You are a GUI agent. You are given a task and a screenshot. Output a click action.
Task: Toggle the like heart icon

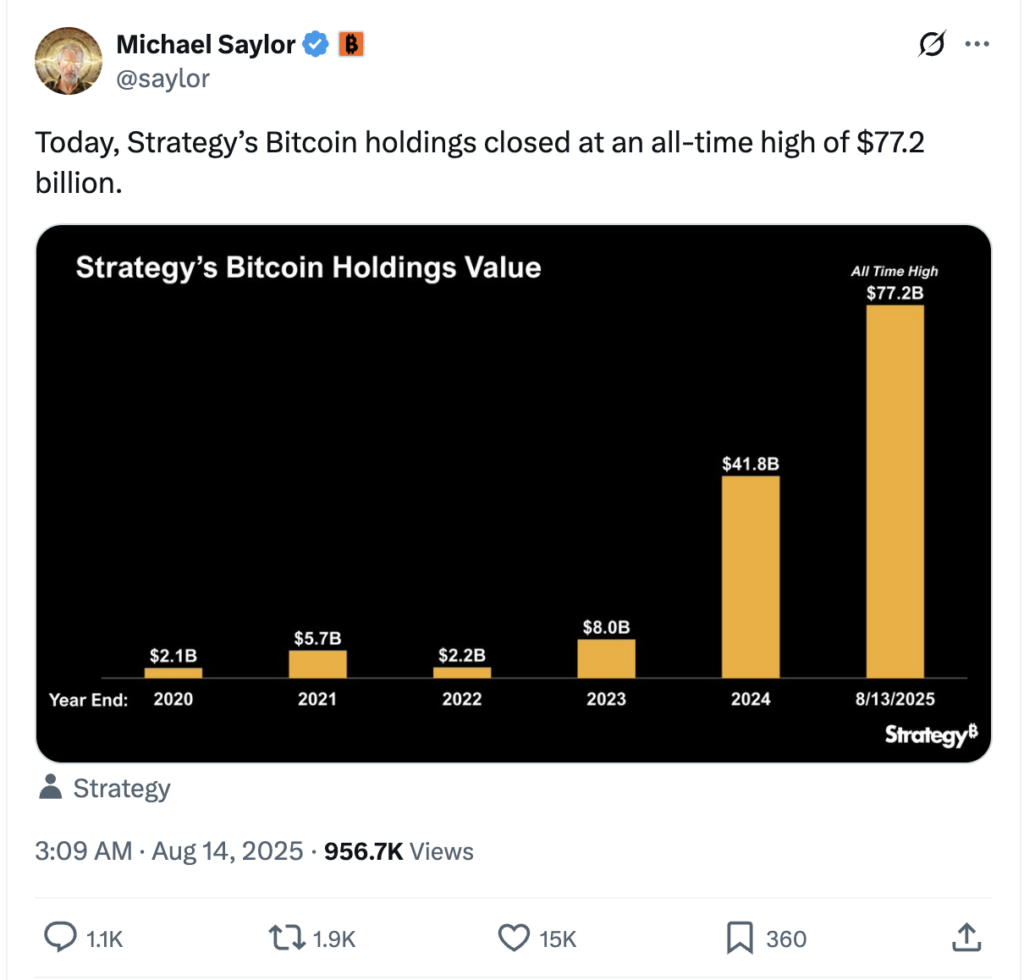(x=513, y=938)
